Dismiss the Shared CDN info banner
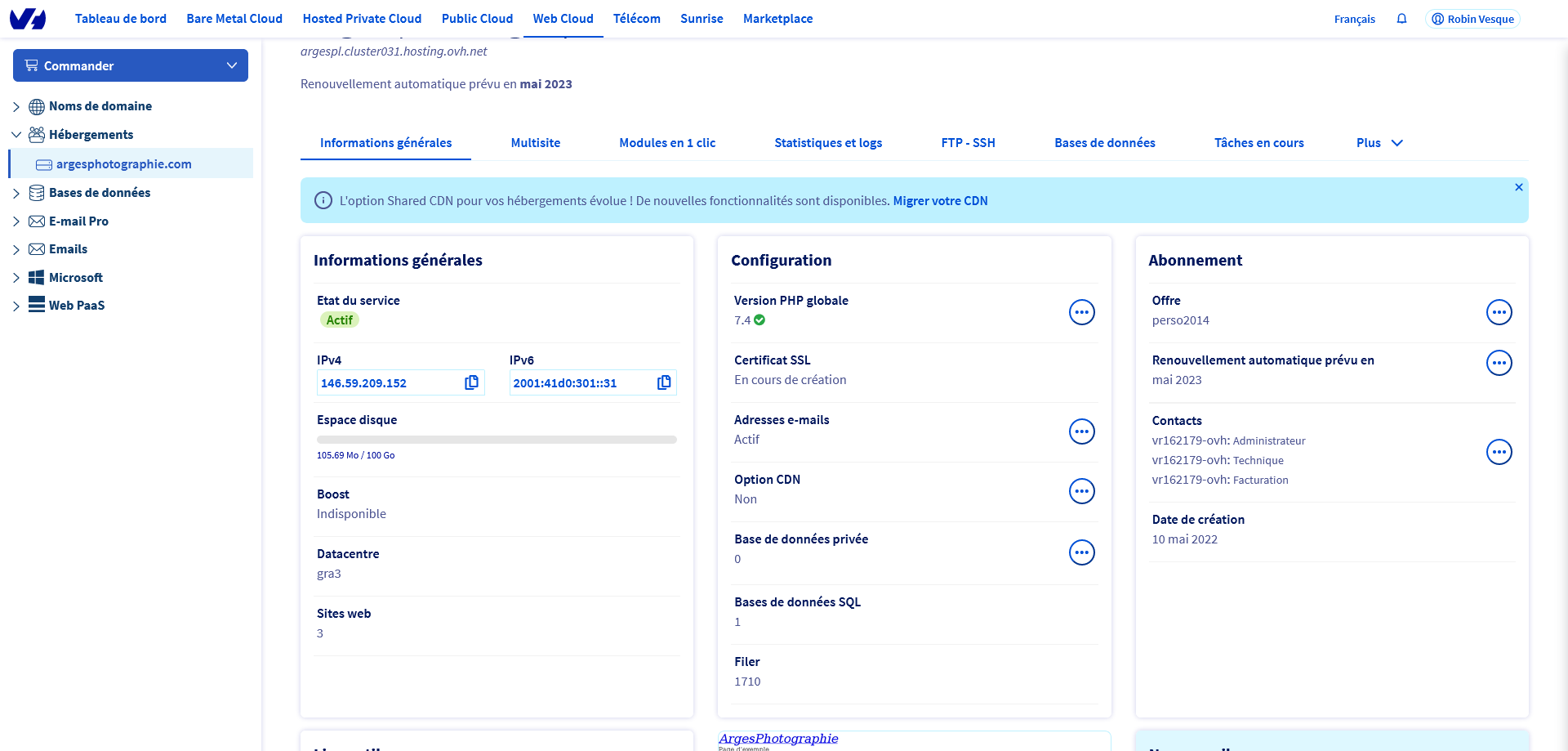 point(1518,188)
